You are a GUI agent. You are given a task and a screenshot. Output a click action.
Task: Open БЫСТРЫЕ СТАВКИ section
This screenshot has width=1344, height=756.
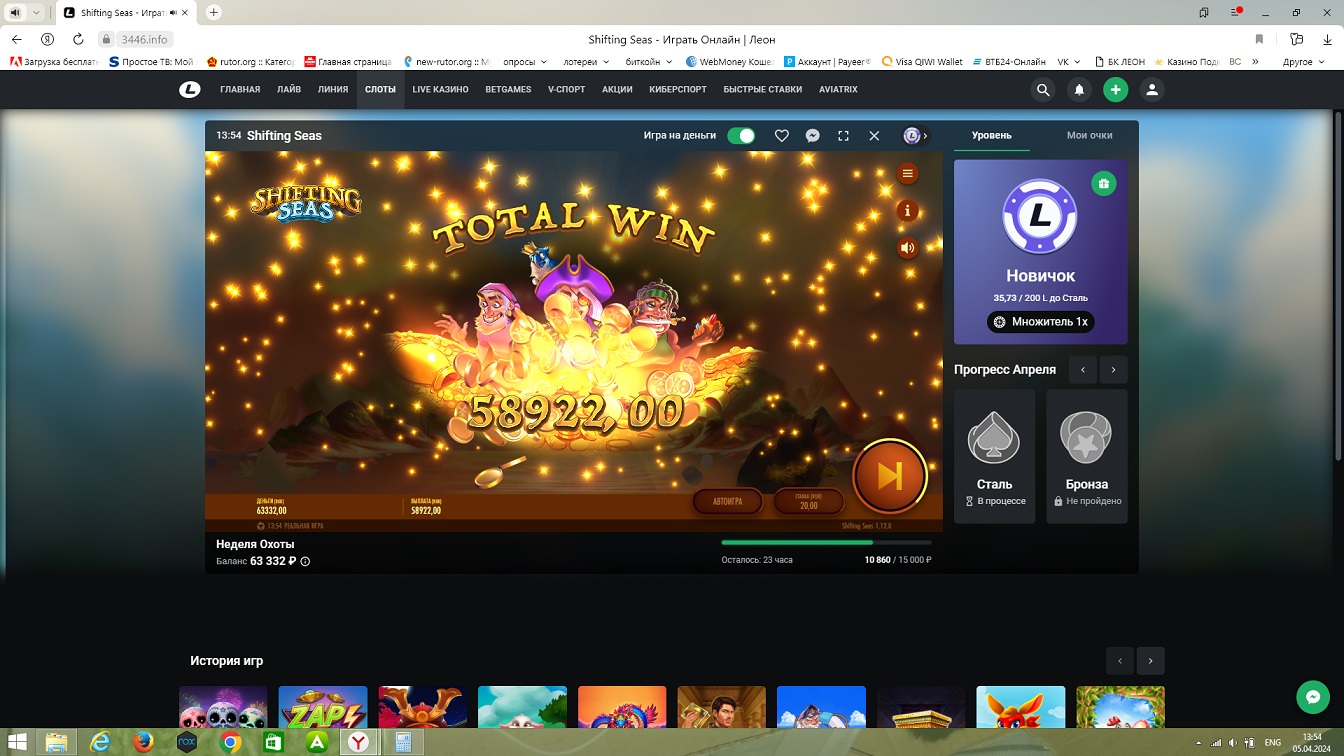(x=763, y=90)
